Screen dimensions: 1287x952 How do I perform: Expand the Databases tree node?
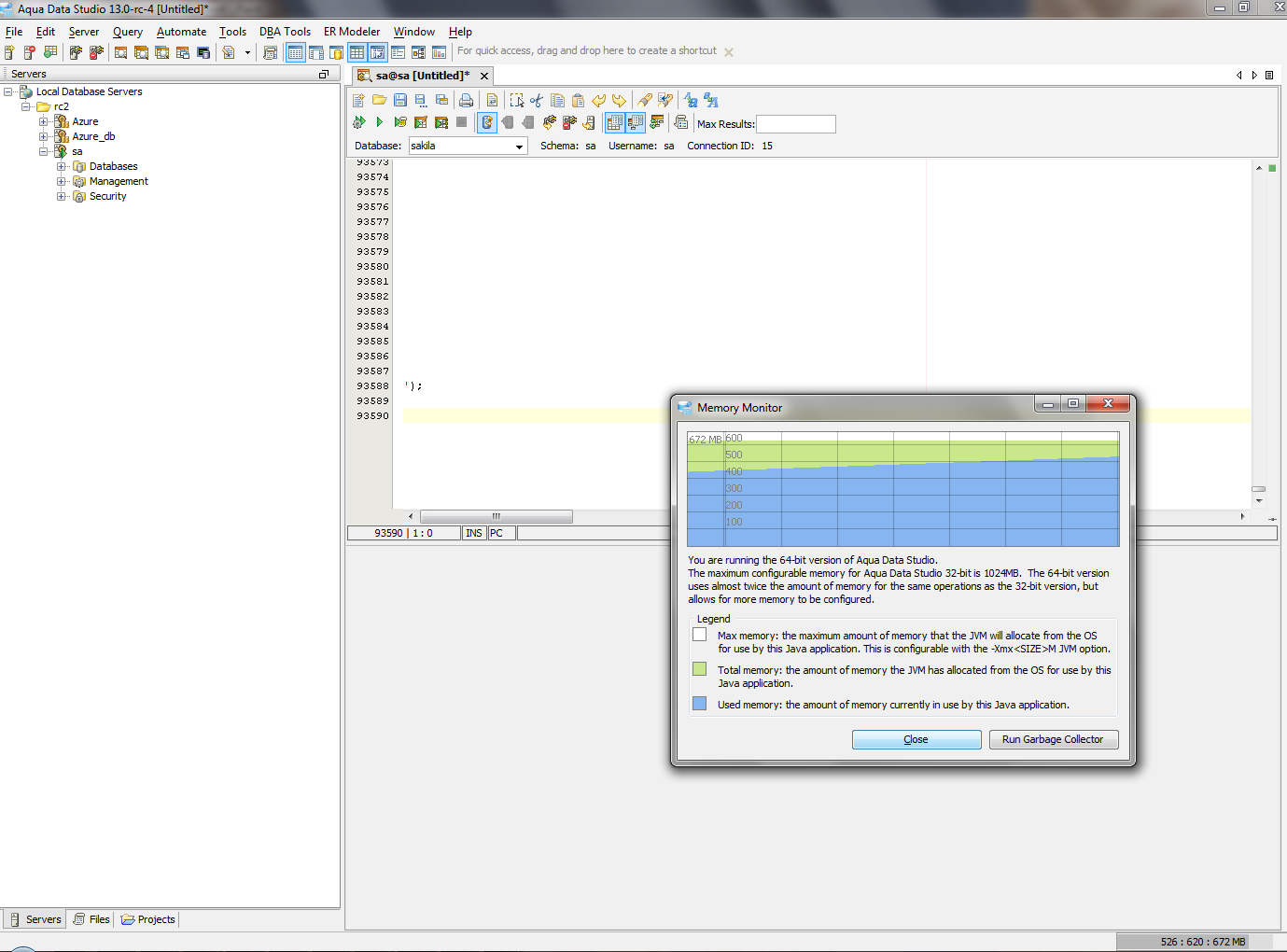(62, 166)
